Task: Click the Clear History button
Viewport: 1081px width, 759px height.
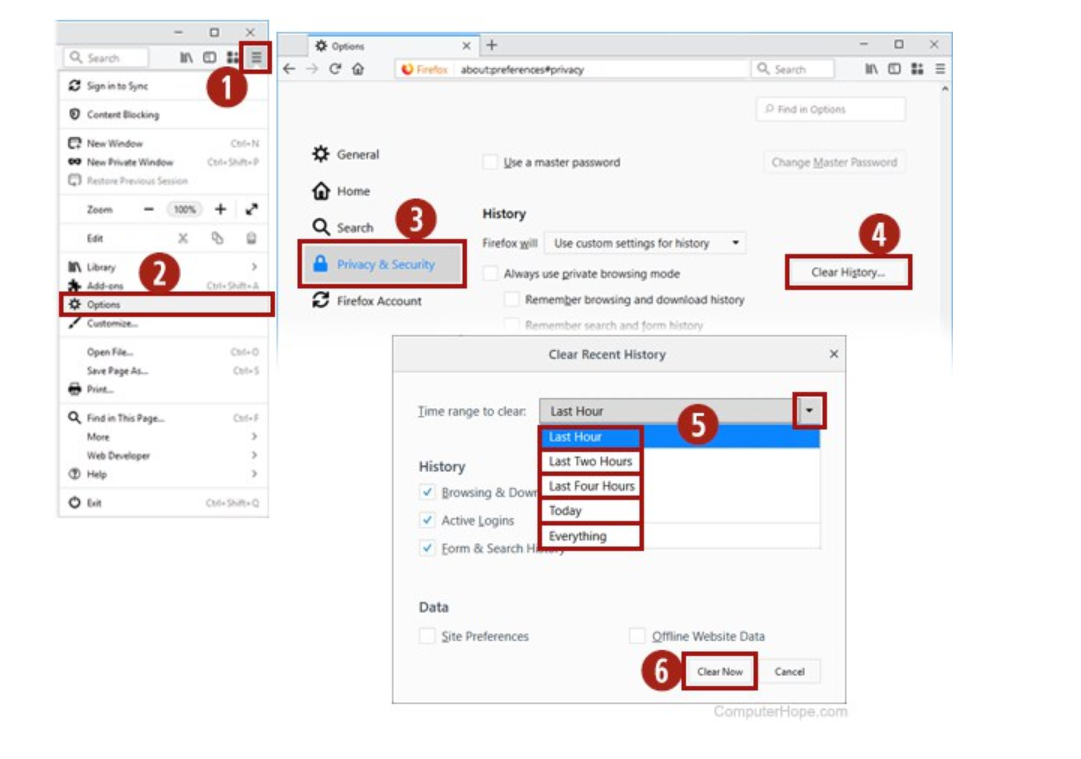Action: click(x=847, y=272)
